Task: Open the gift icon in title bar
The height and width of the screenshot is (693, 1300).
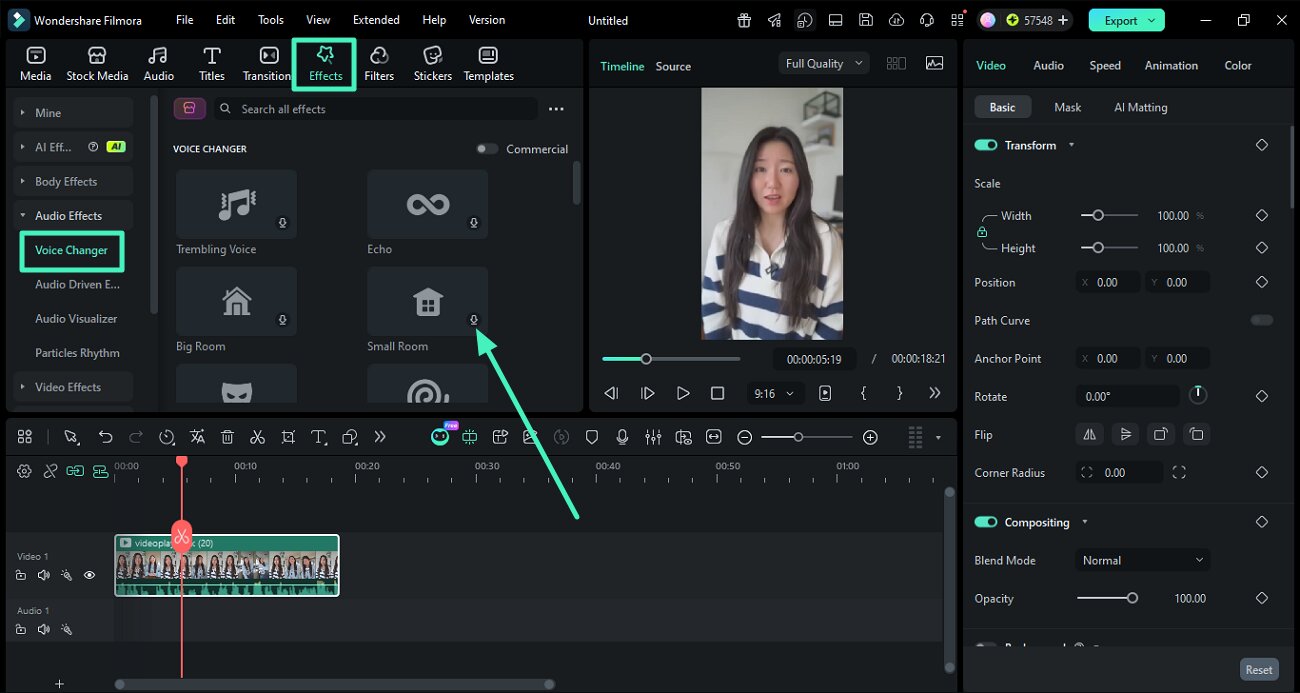Action: pyautogui.click(x=744, y=20)
